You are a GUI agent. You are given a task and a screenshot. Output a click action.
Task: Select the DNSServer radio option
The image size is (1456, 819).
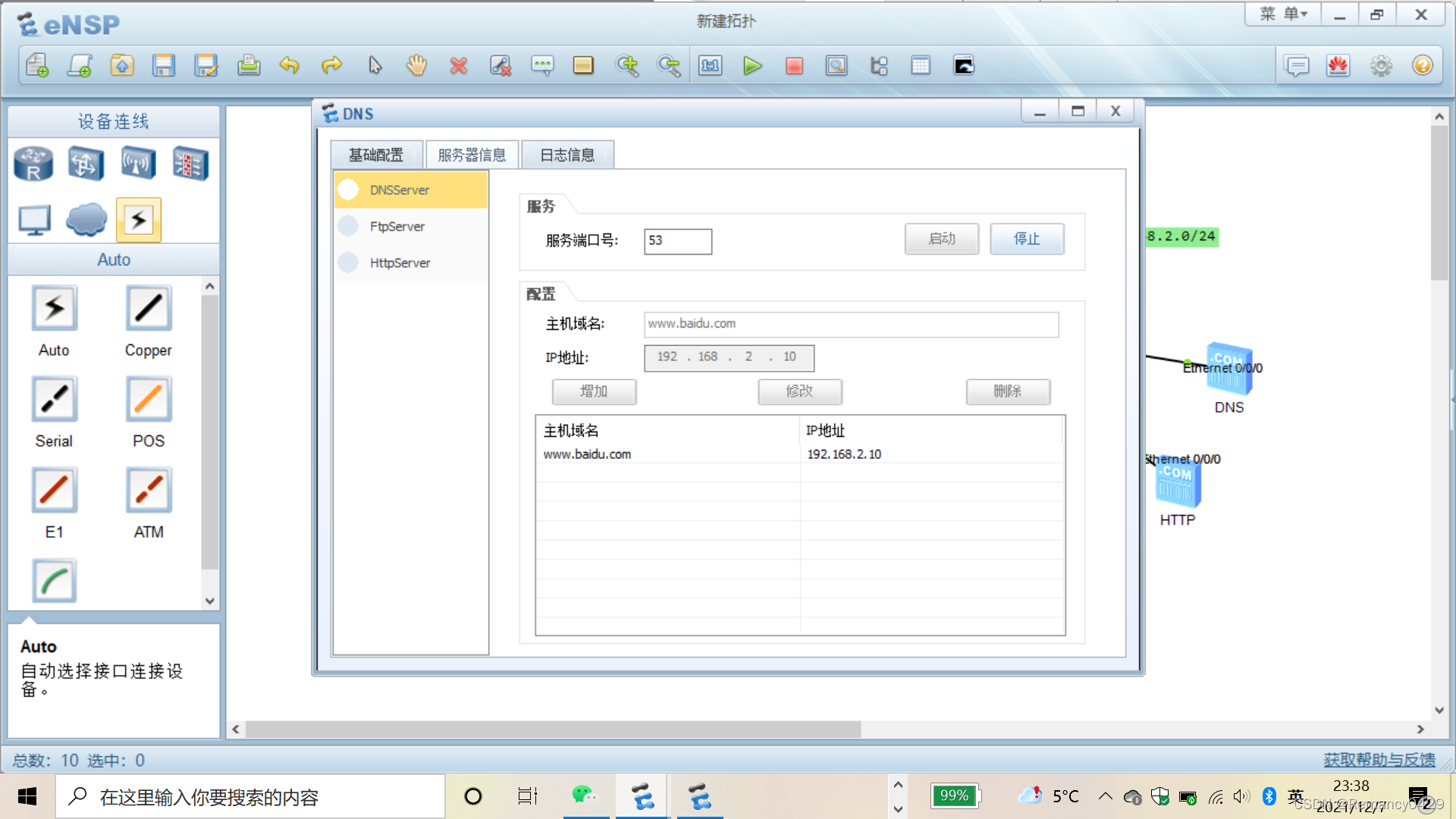[349, 190]
